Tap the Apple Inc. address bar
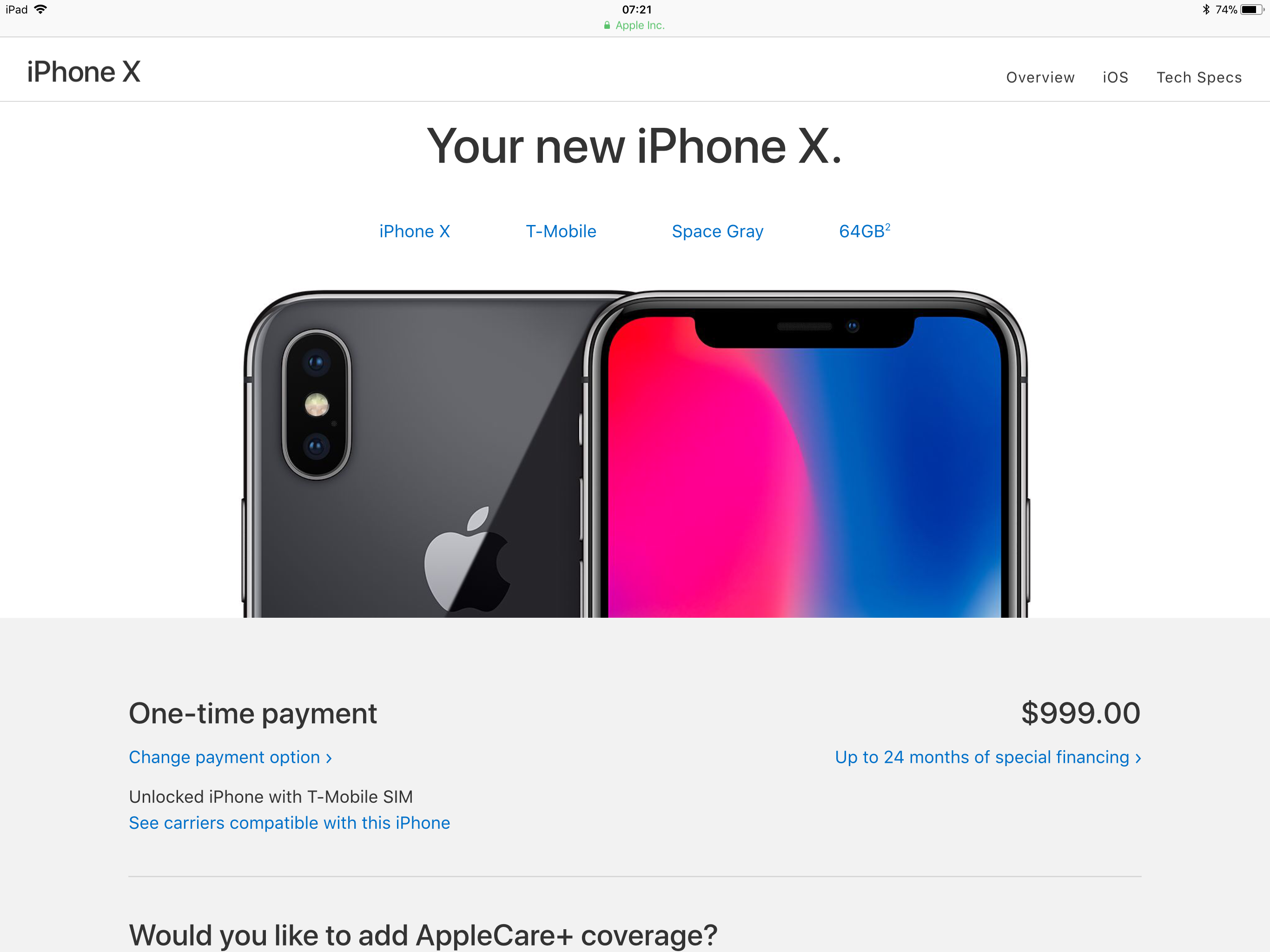The width and height of the screenshot is (1270, 952). click(635, 25)
